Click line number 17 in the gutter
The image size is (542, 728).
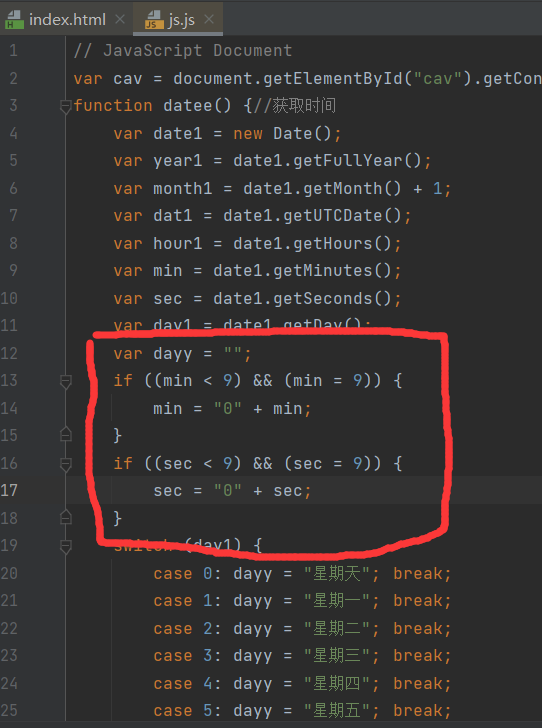[x=9, y=490]
